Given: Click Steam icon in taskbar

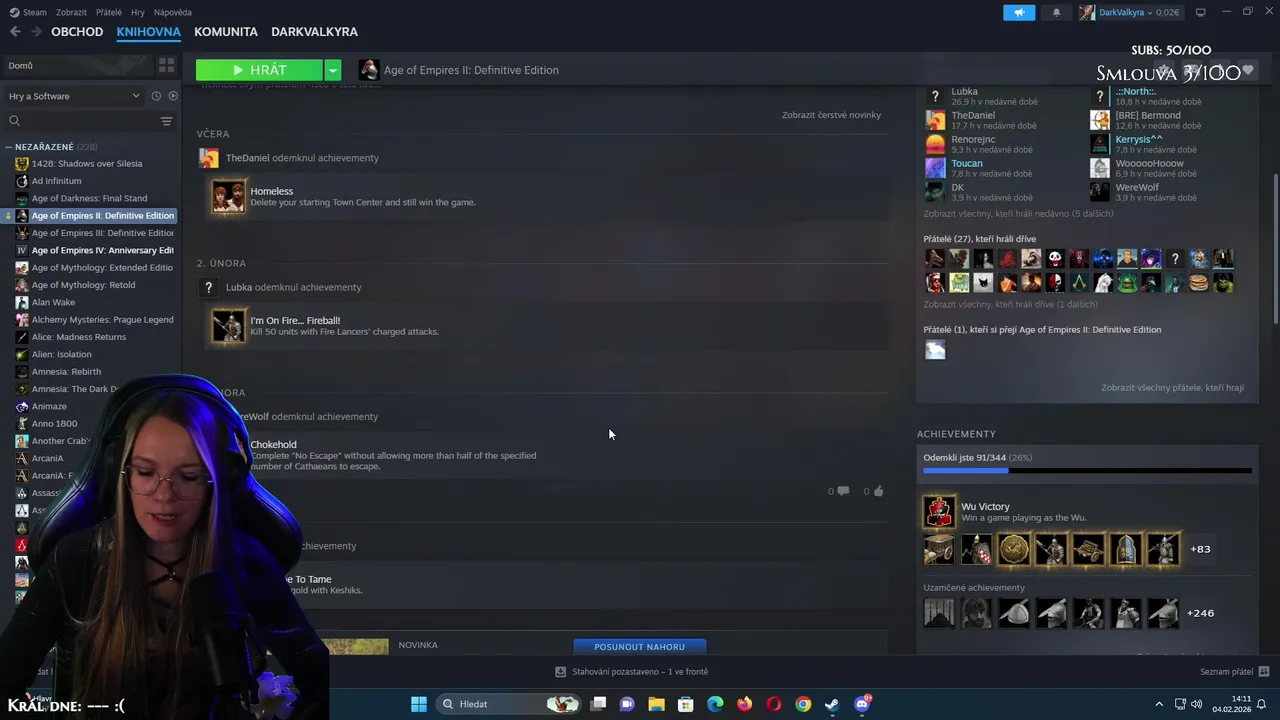Looking at the screenshot, I should 832,704.
